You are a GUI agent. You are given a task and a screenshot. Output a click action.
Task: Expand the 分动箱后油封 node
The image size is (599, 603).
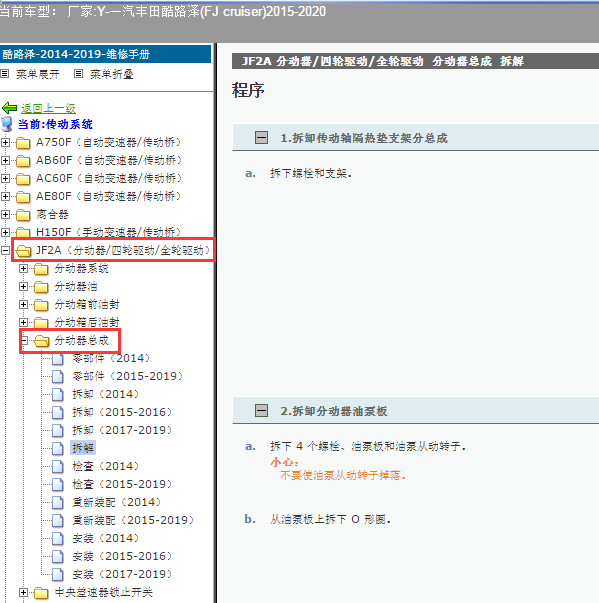coord(23,322)
